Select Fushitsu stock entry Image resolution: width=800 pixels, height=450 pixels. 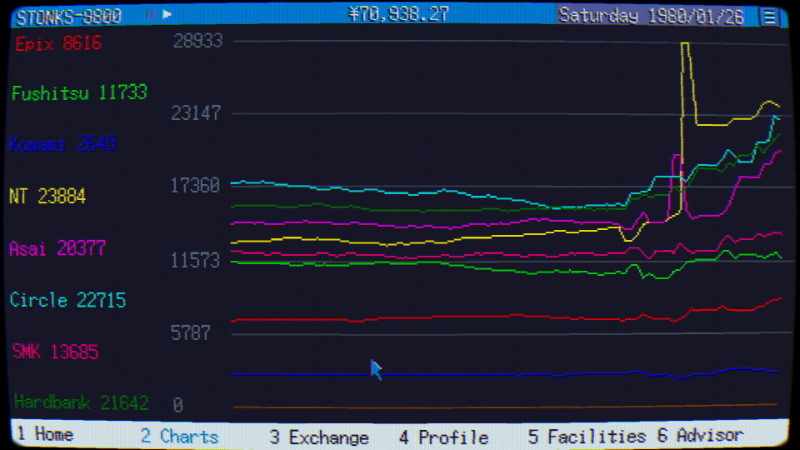coord(79,93)
